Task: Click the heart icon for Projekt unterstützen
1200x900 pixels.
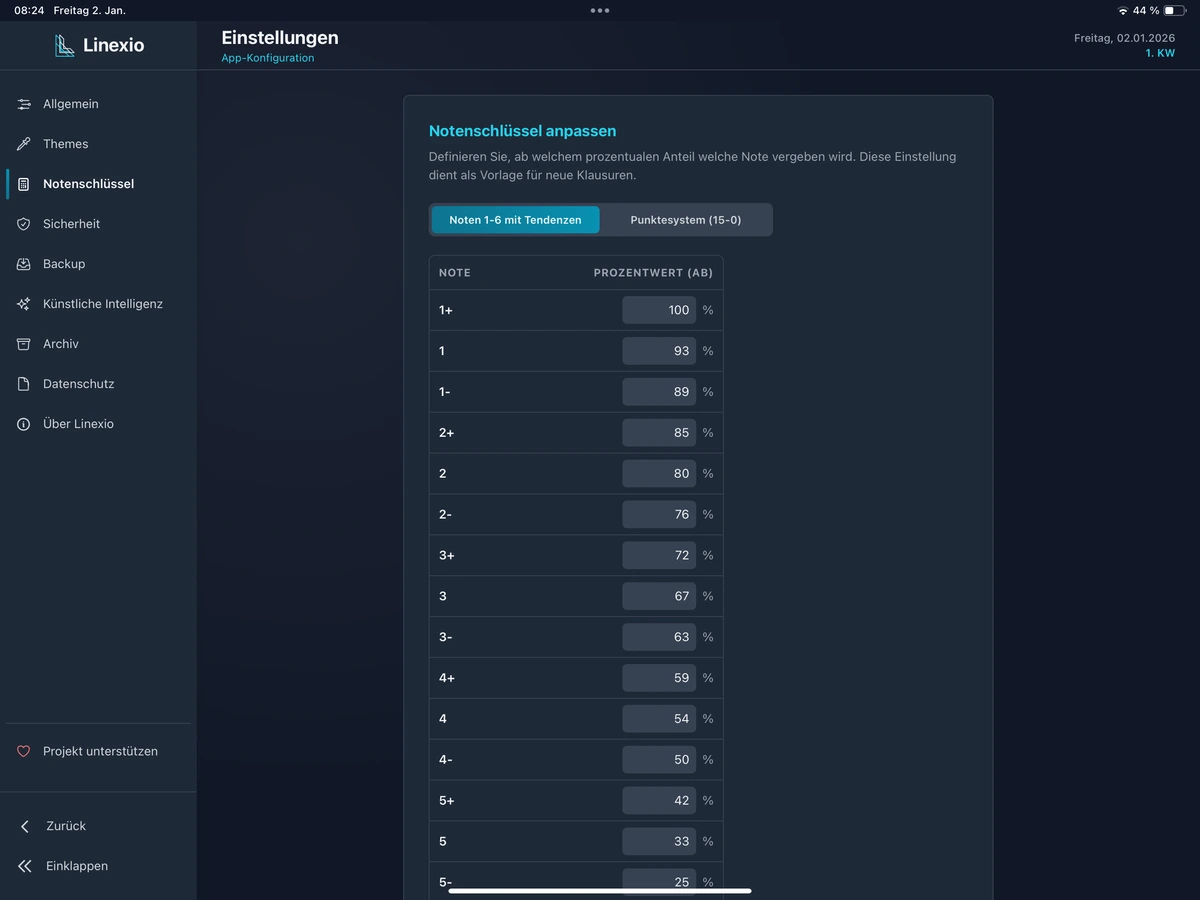Action: click(x=24, y=751)
